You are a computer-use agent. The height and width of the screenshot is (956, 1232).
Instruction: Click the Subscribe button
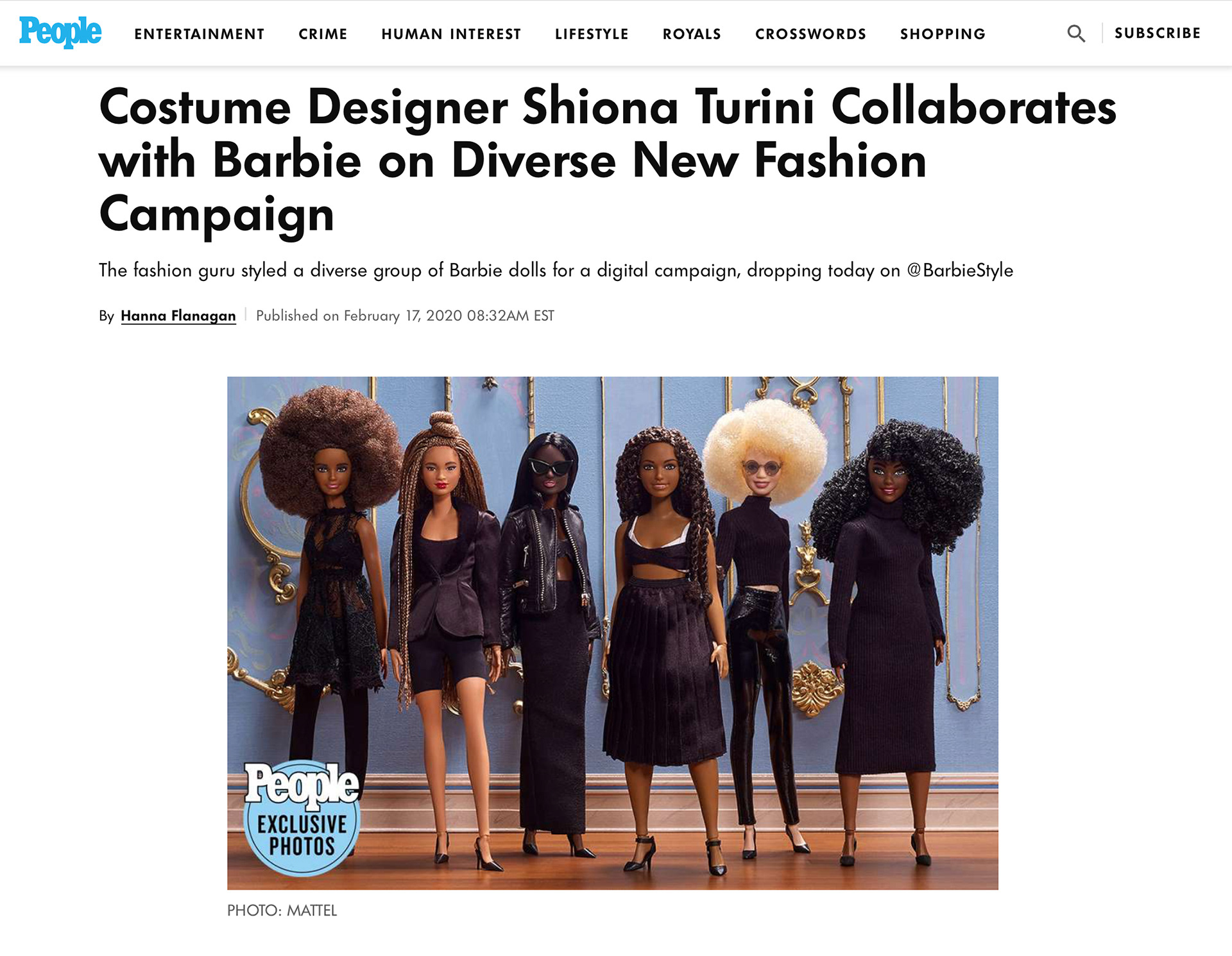tap(1158, 33)
